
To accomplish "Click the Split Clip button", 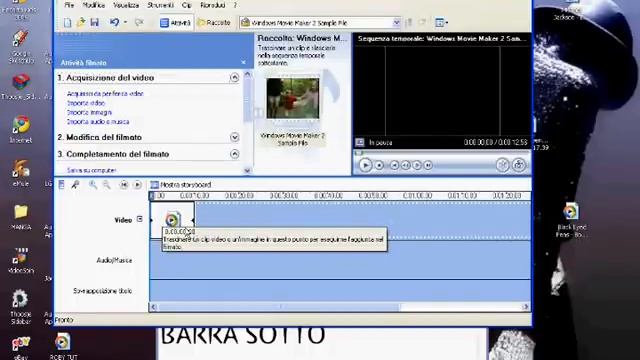I will click(502, 164).
